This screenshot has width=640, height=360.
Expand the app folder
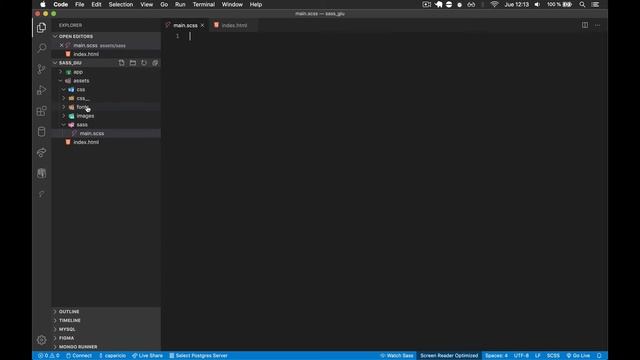click(78, 72)
